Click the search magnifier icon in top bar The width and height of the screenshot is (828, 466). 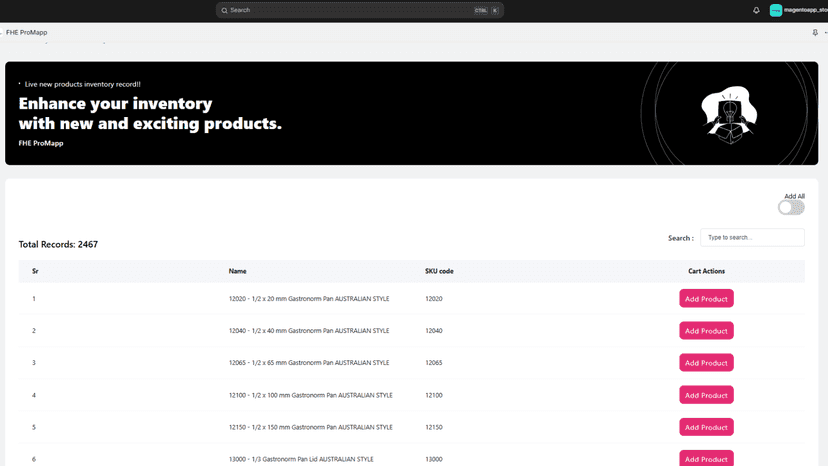point(224,10)
